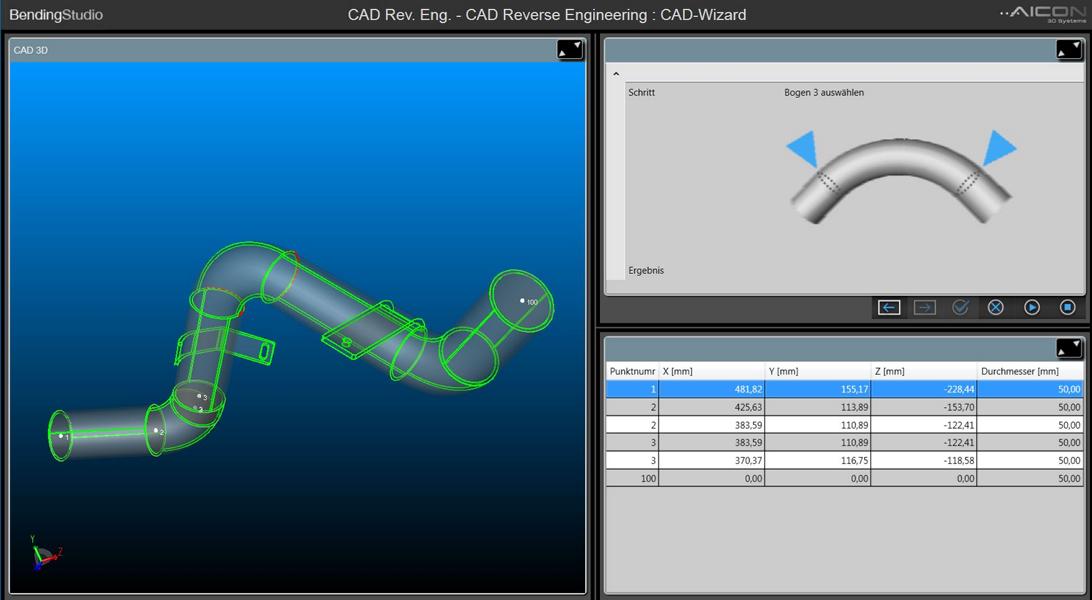Select point marker 1 in 3D view
The image size is (1092, 600).
tap(61, 436)
